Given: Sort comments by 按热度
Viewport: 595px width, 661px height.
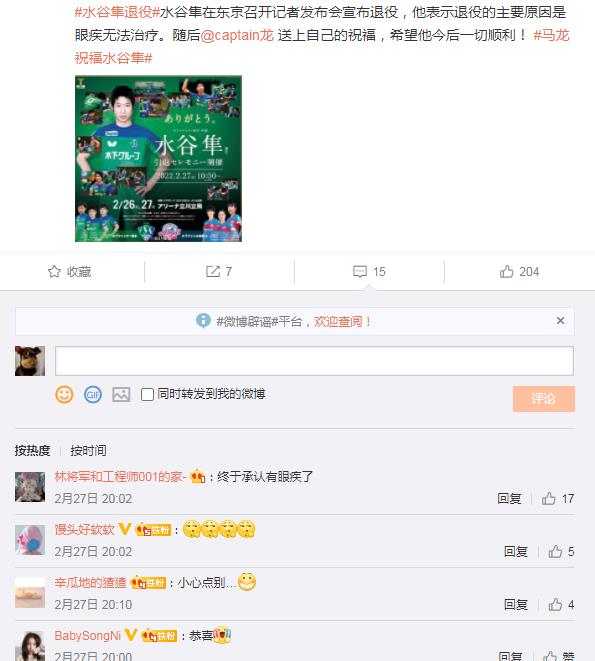Looking at the screenshot, I should click(x=32, y=451).
